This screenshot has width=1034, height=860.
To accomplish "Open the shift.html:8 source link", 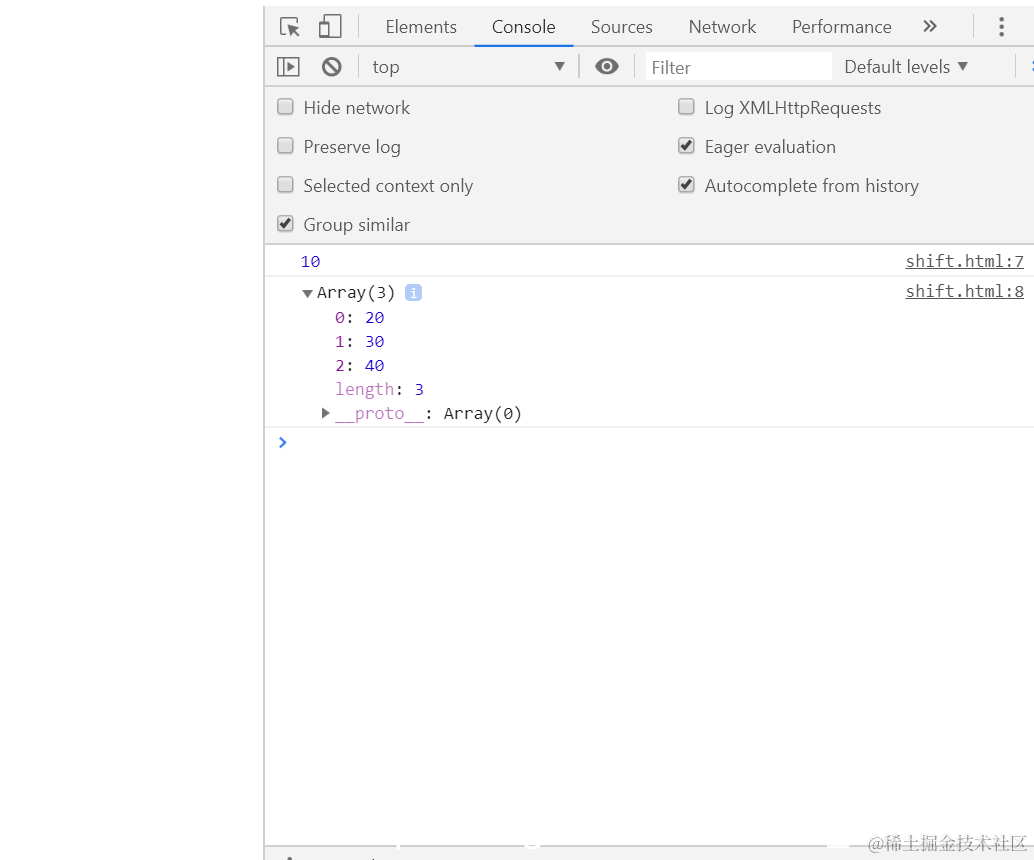I will (964, 292).
